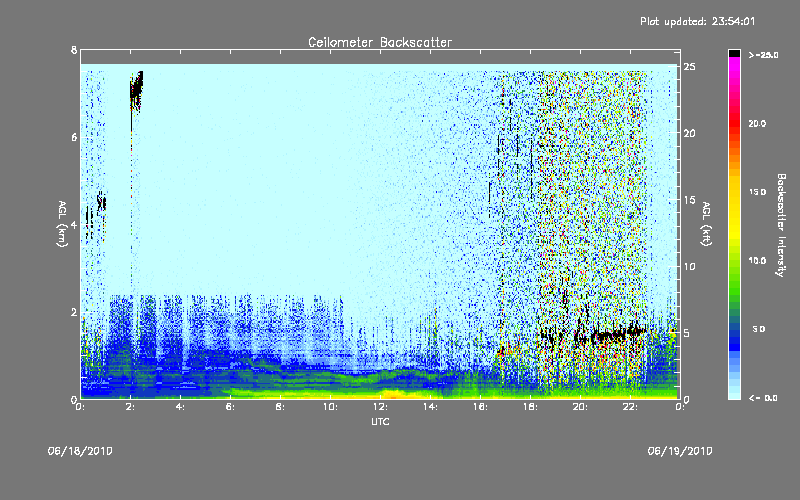Click the '20:' hour label on x-axis
The width and height of the screenshot is (800, 500).
coord(580,407)
